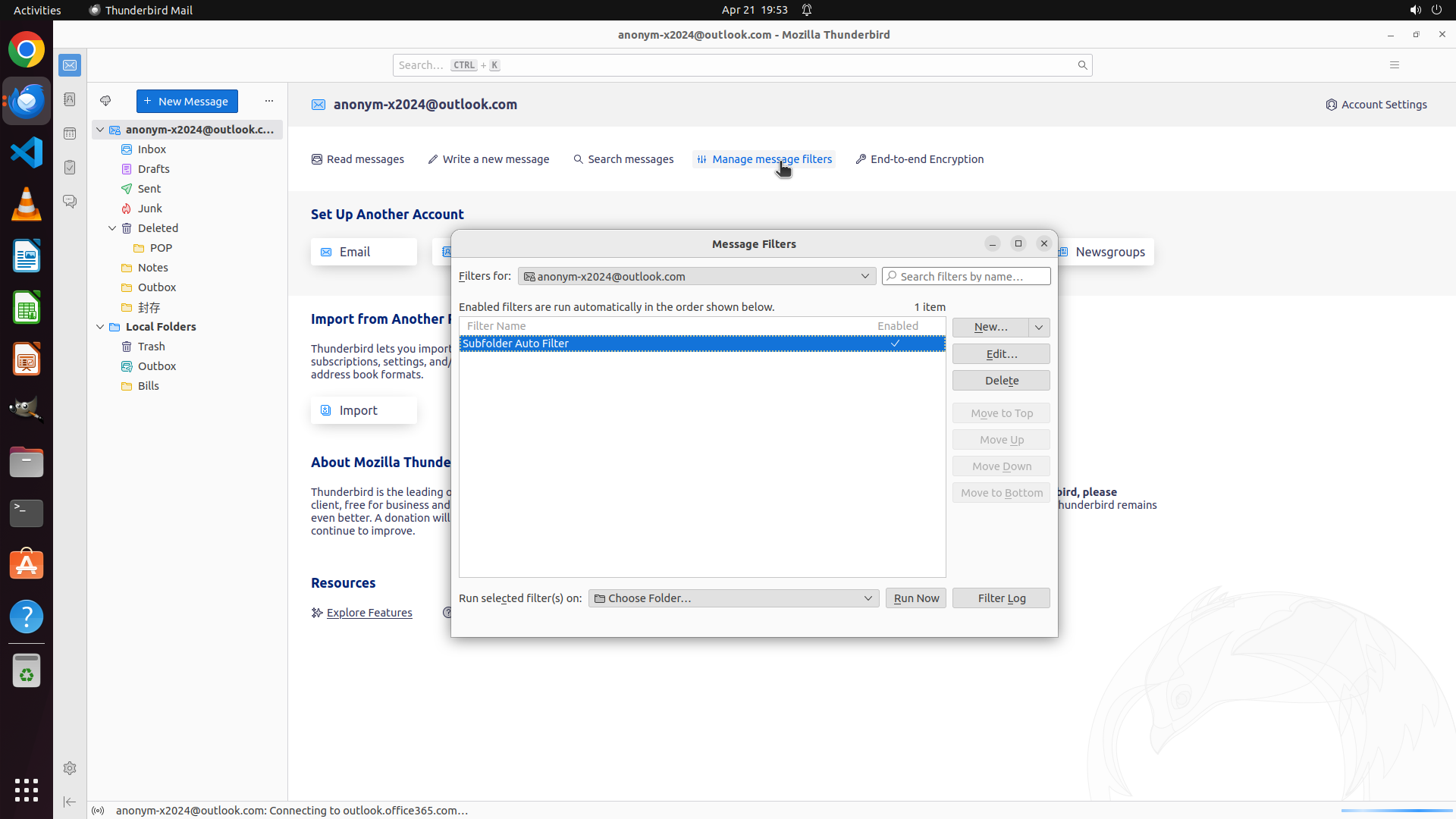Open the Choose Folder dropdown
This screenshot has height=819, width=1456.
(x=733, y=598)
